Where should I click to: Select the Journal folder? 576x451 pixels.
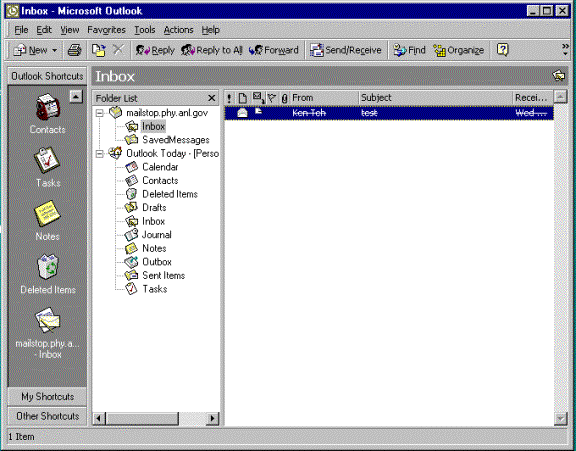[x=156, y=235]
